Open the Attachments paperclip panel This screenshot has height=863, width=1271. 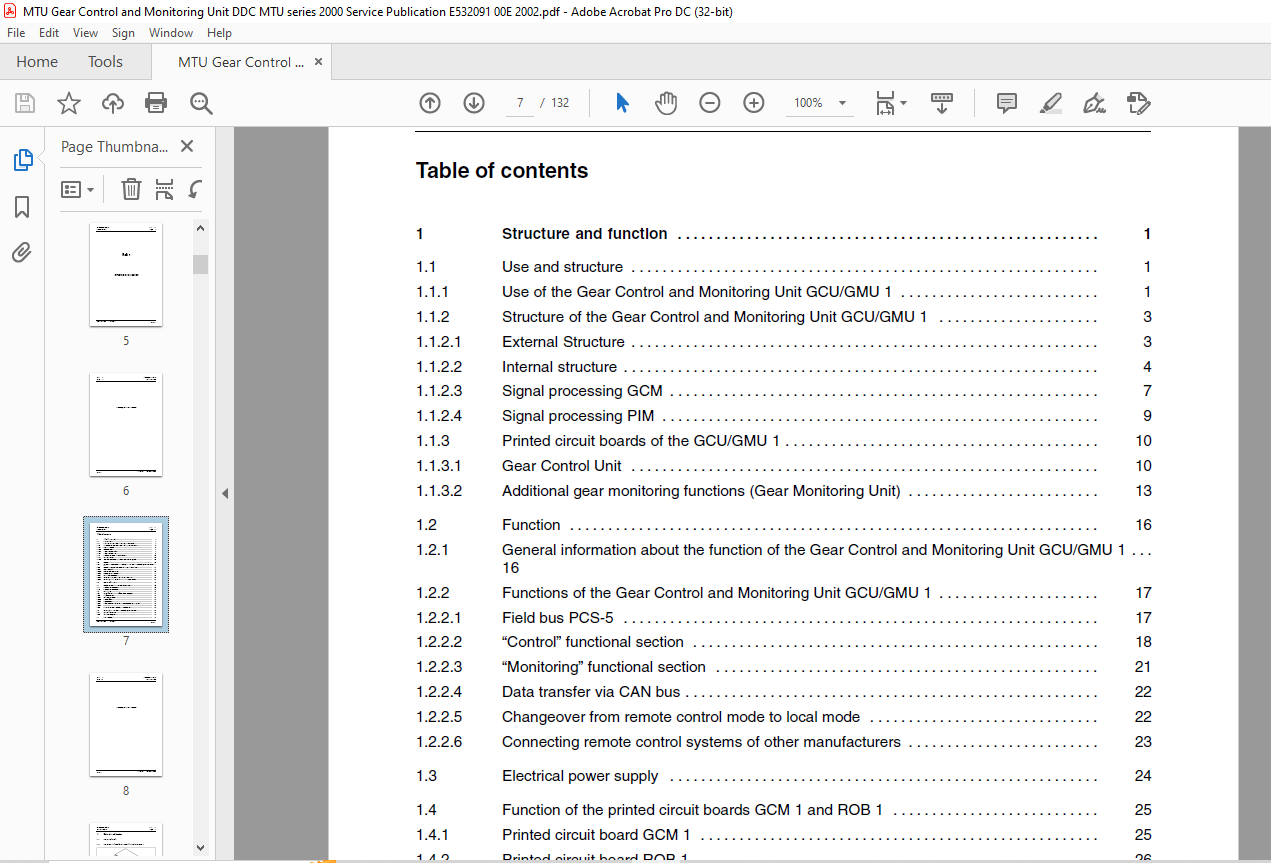(22, 252)
